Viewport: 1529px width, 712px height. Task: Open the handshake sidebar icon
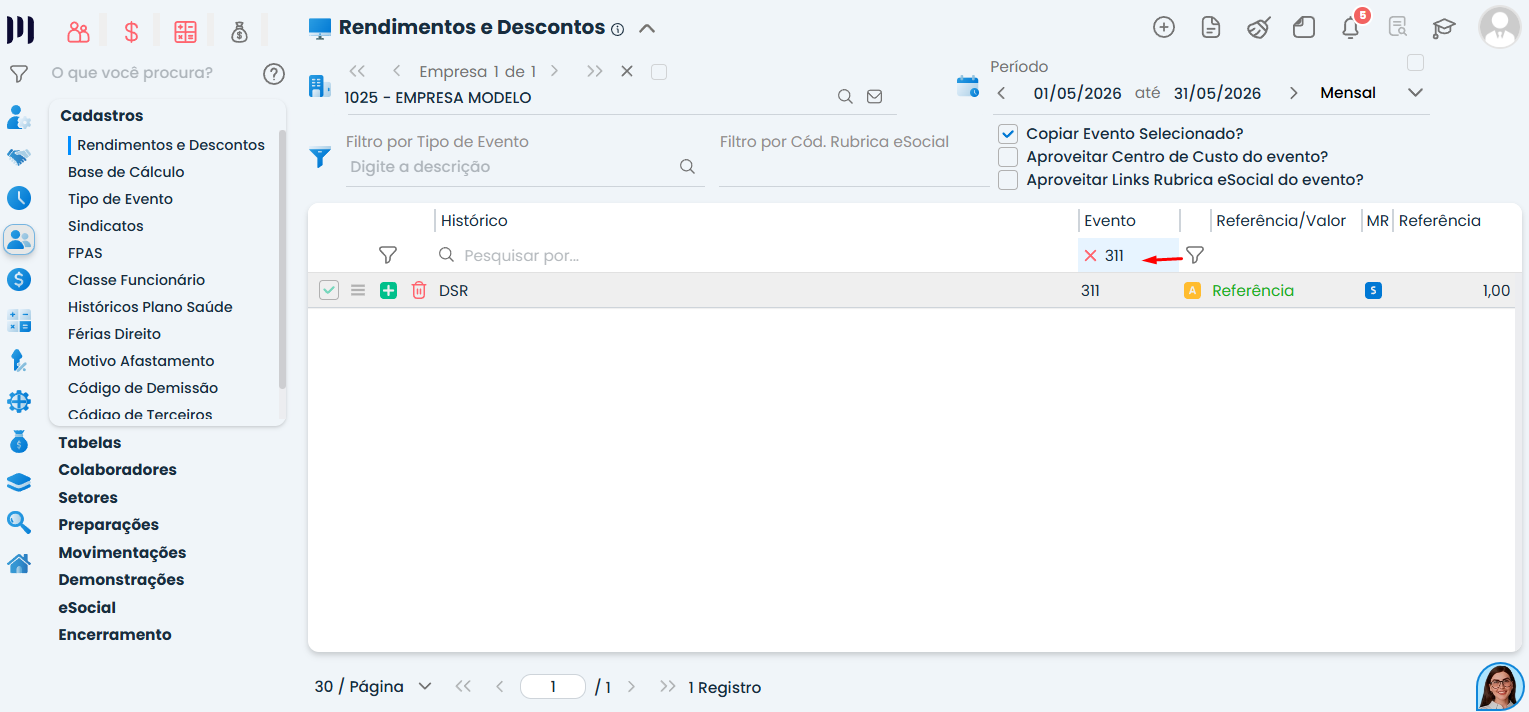[19, 157]
